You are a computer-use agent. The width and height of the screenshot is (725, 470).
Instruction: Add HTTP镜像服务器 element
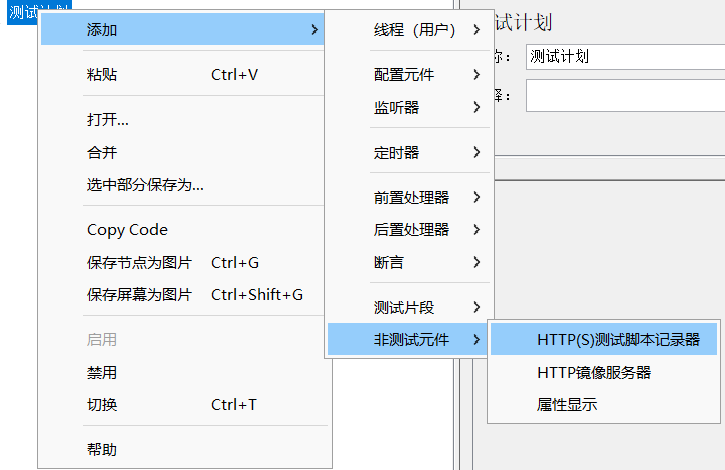pos(604,372)
